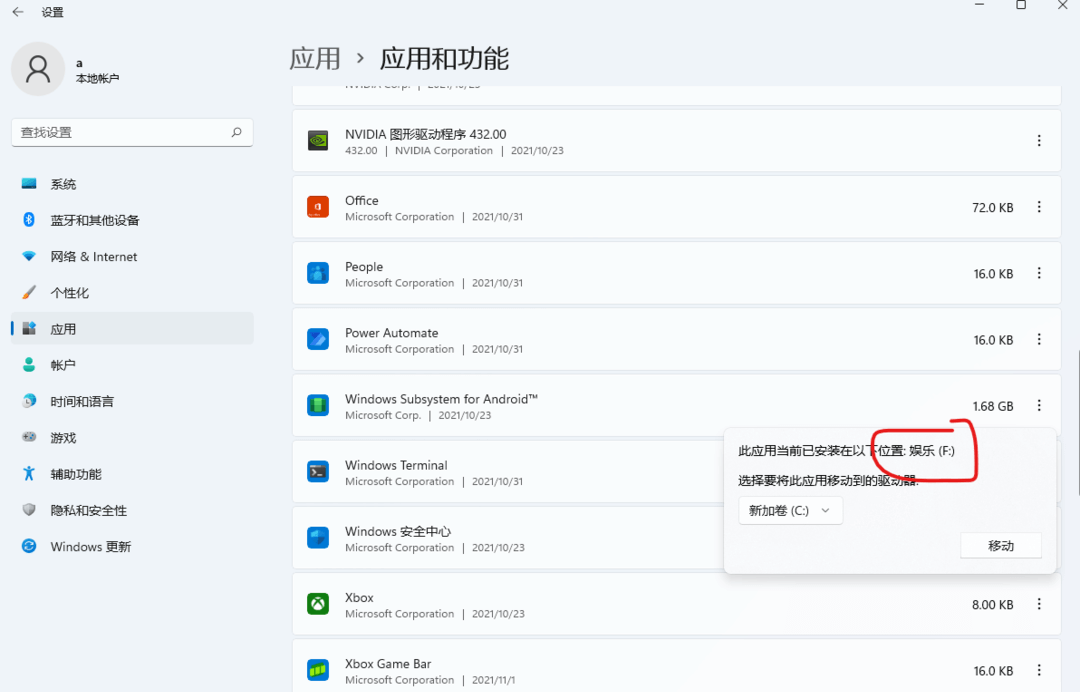Click the vertical scrollbar thumb
Screen dimensions: 1080x692
pos(1077,423)
